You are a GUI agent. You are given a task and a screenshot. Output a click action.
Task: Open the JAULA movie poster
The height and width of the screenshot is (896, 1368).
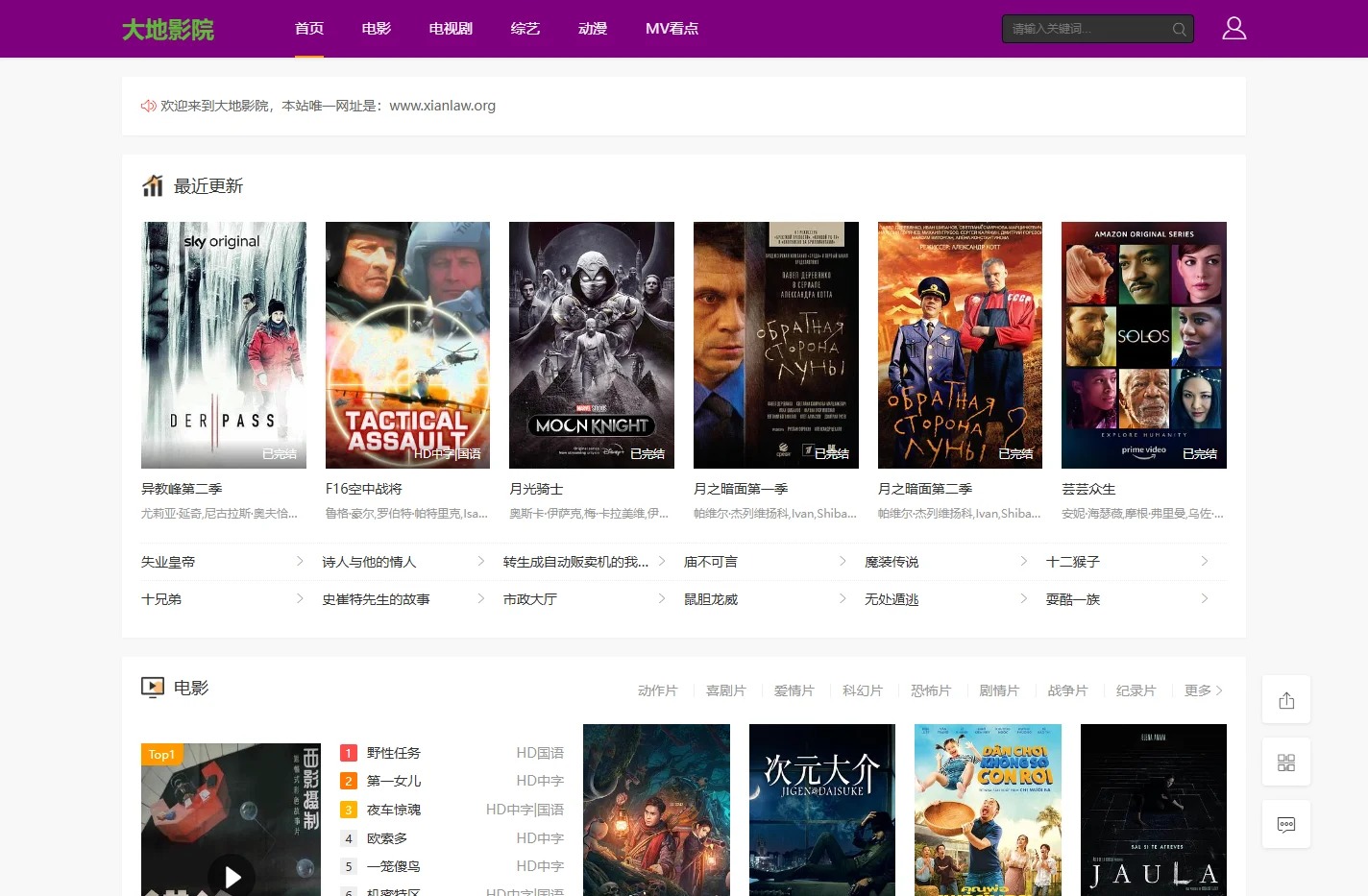(1154, 810)
